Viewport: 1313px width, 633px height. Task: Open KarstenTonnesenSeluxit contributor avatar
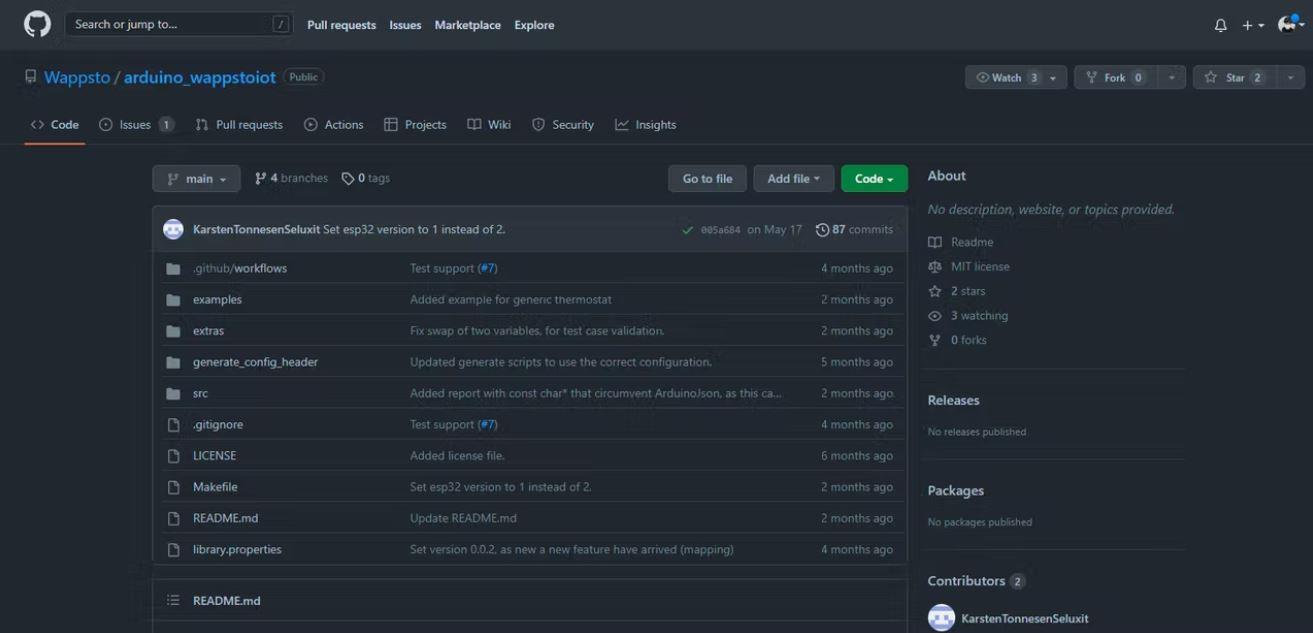[941, 618]
